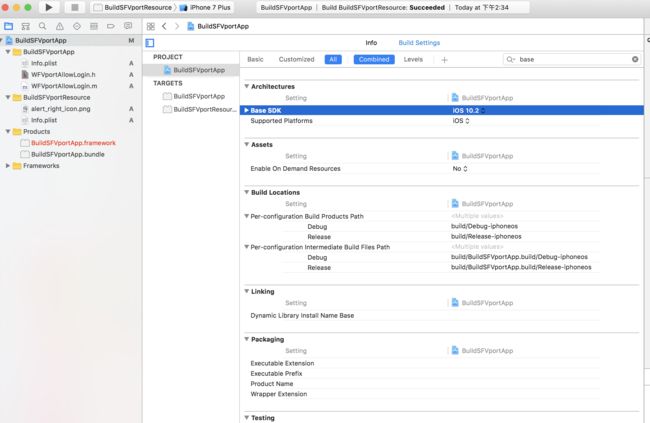650x423 pixels.
Task: Select the Customized filter
Action: (296, 59)
